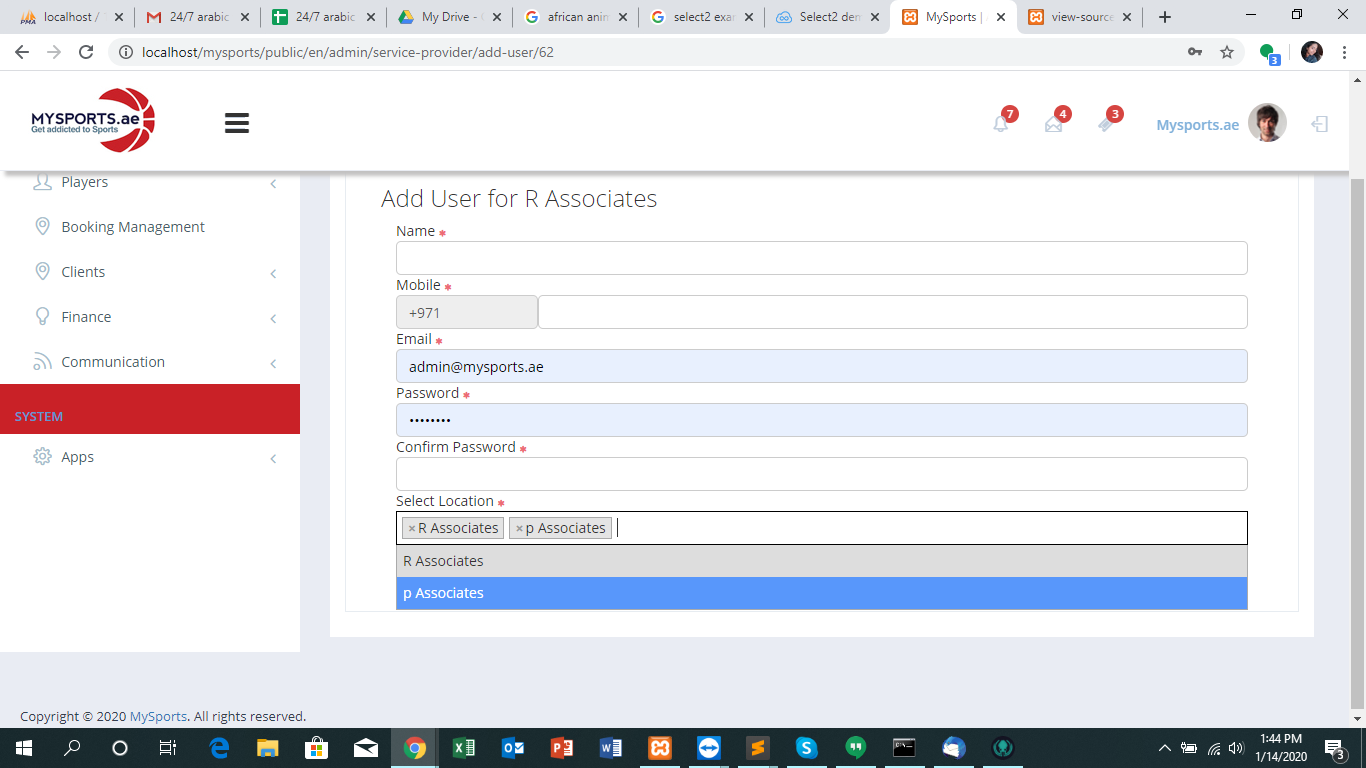Focus the Confirm Password field
This screenshot has width=1366, height=768.
821,474
